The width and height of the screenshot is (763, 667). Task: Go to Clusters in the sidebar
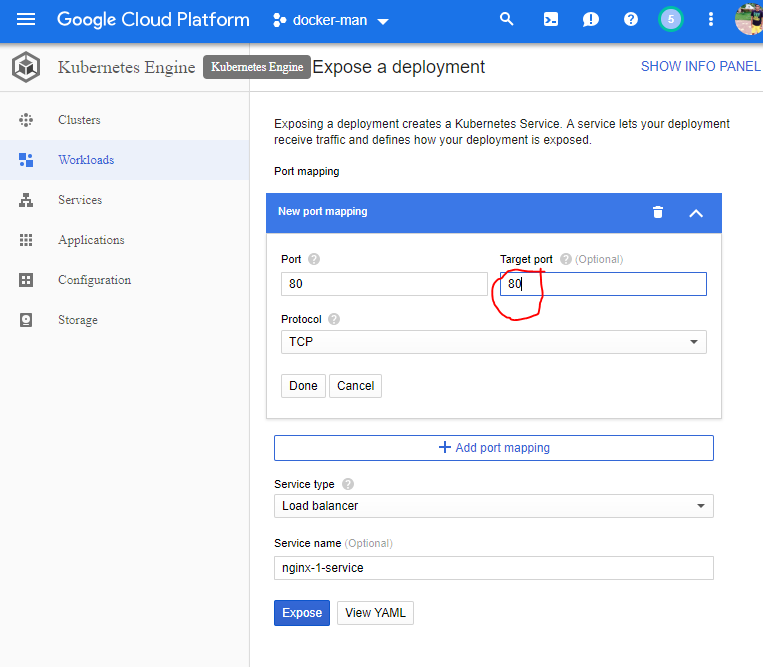pos(79,120)
